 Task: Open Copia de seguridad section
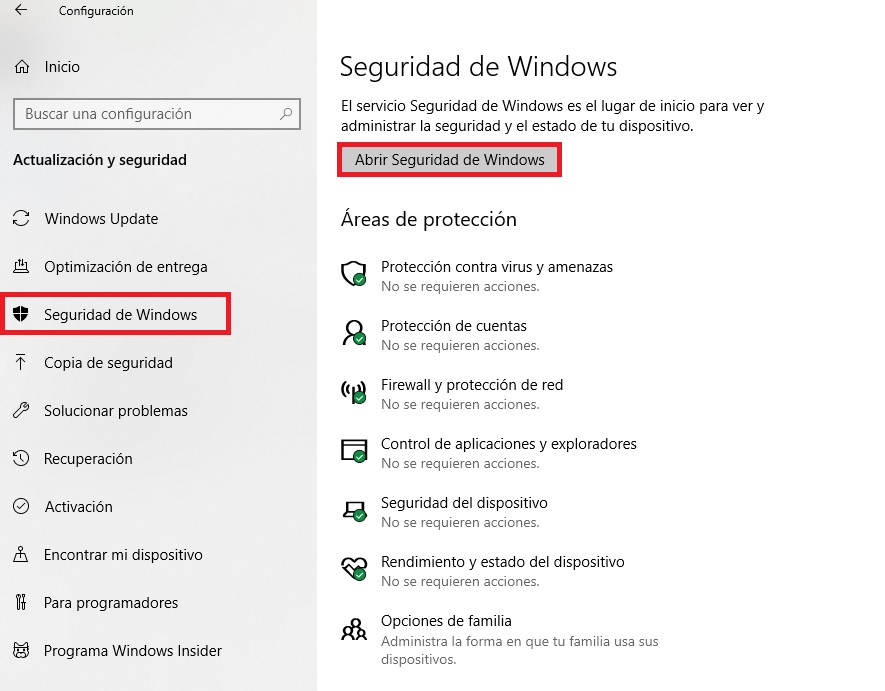point(108,362)
